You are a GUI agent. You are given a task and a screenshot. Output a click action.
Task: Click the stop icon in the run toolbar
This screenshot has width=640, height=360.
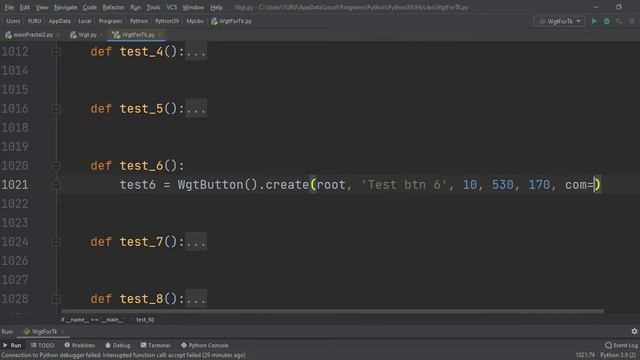632,21
